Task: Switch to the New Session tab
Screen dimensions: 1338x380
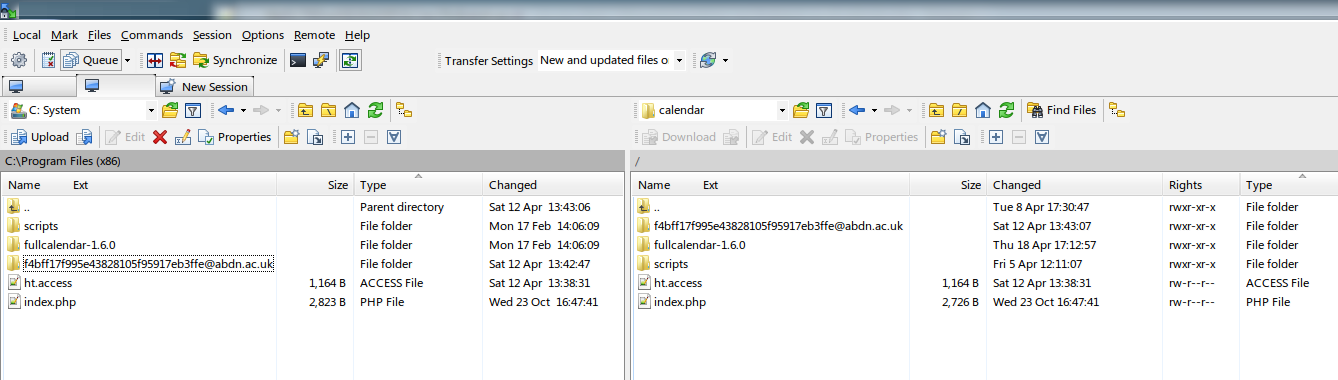Action: pos(205,87)
